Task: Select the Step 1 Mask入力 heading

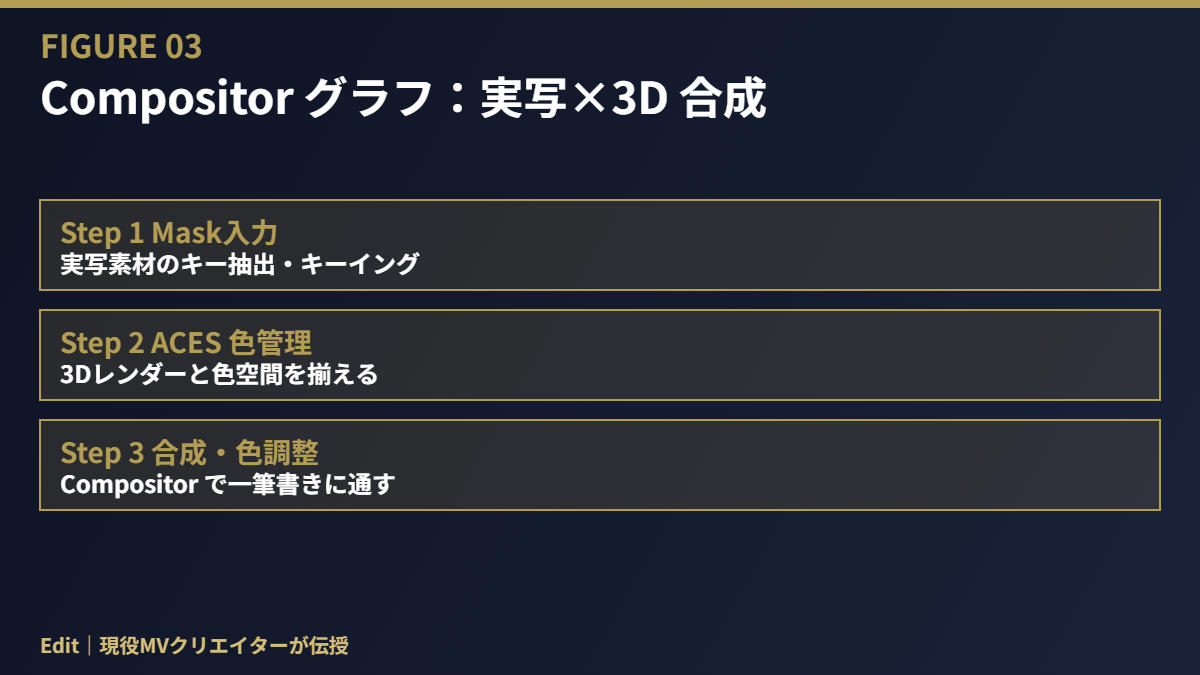Action: 168,232
